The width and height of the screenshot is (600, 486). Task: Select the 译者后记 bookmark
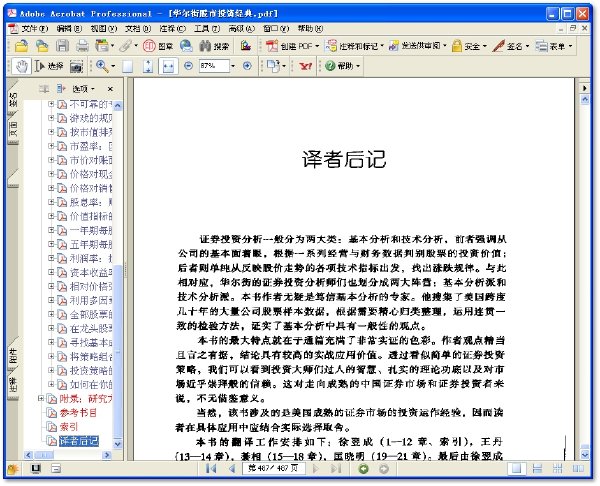(x=79, y=441)
